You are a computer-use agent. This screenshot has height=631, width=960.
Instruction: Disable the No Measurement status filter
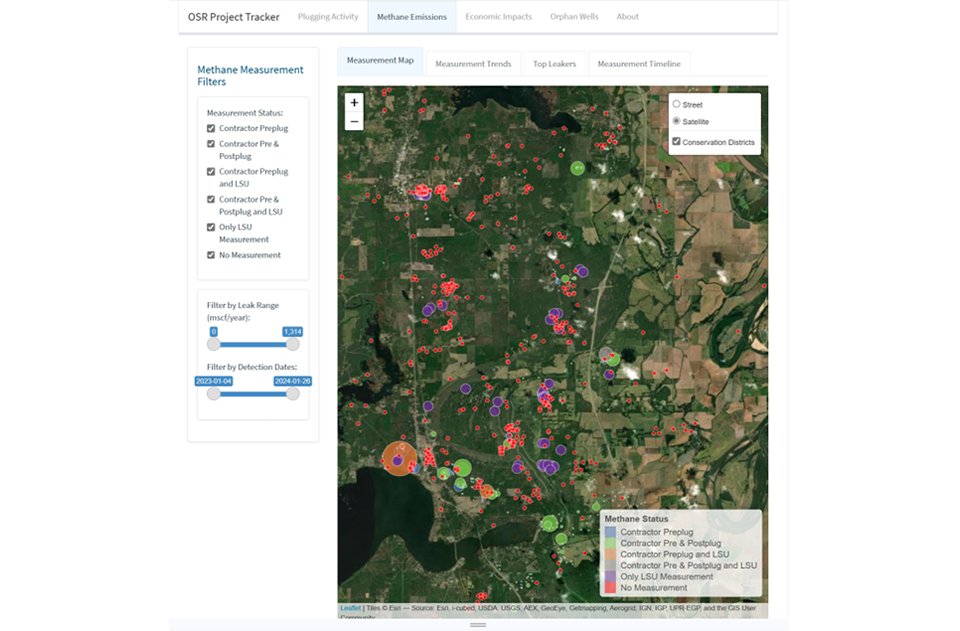pos(210,255)
